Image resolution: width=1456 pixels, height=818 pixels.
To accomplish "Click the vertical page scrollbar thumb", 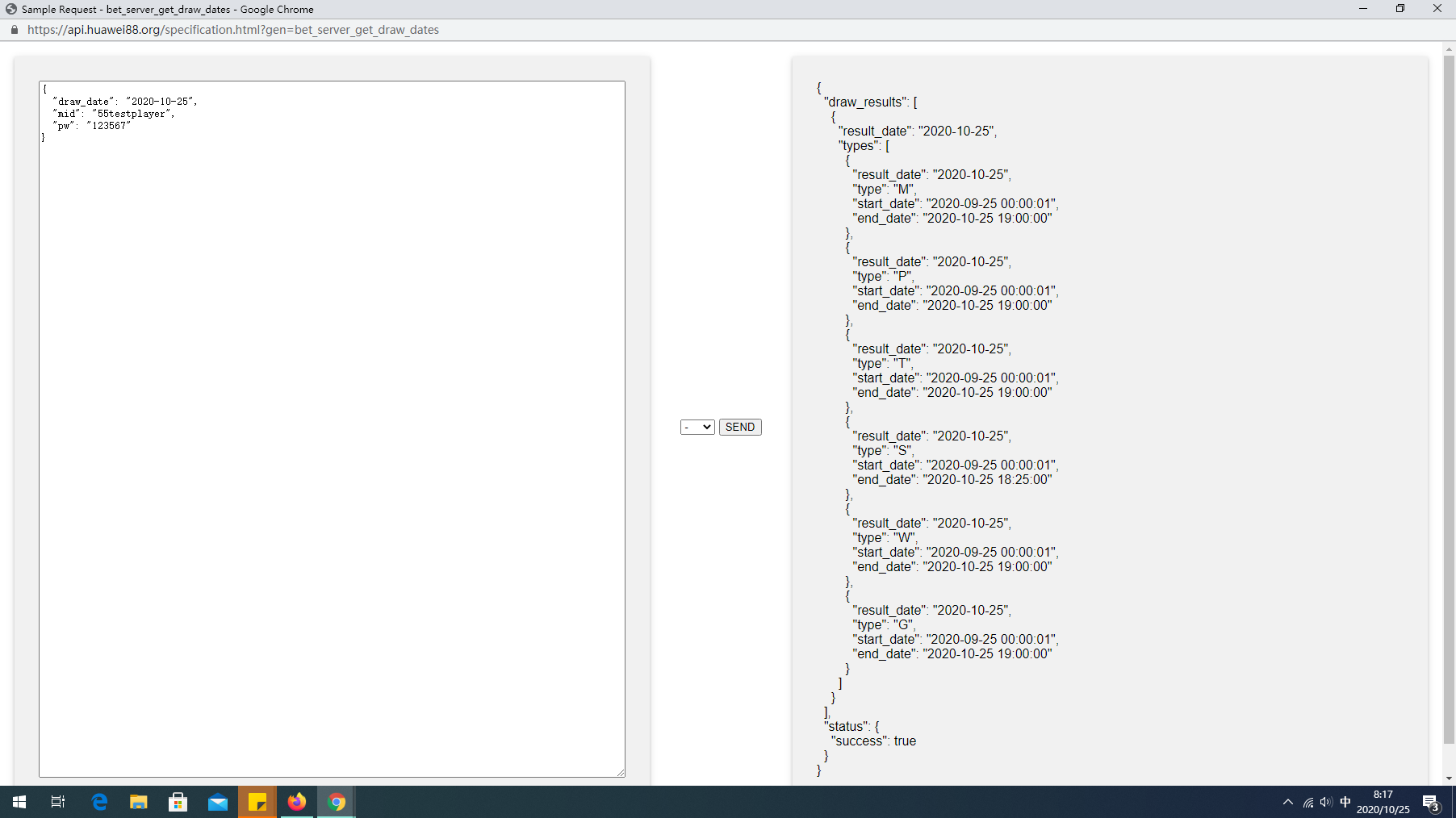I will click(1450, 399).
